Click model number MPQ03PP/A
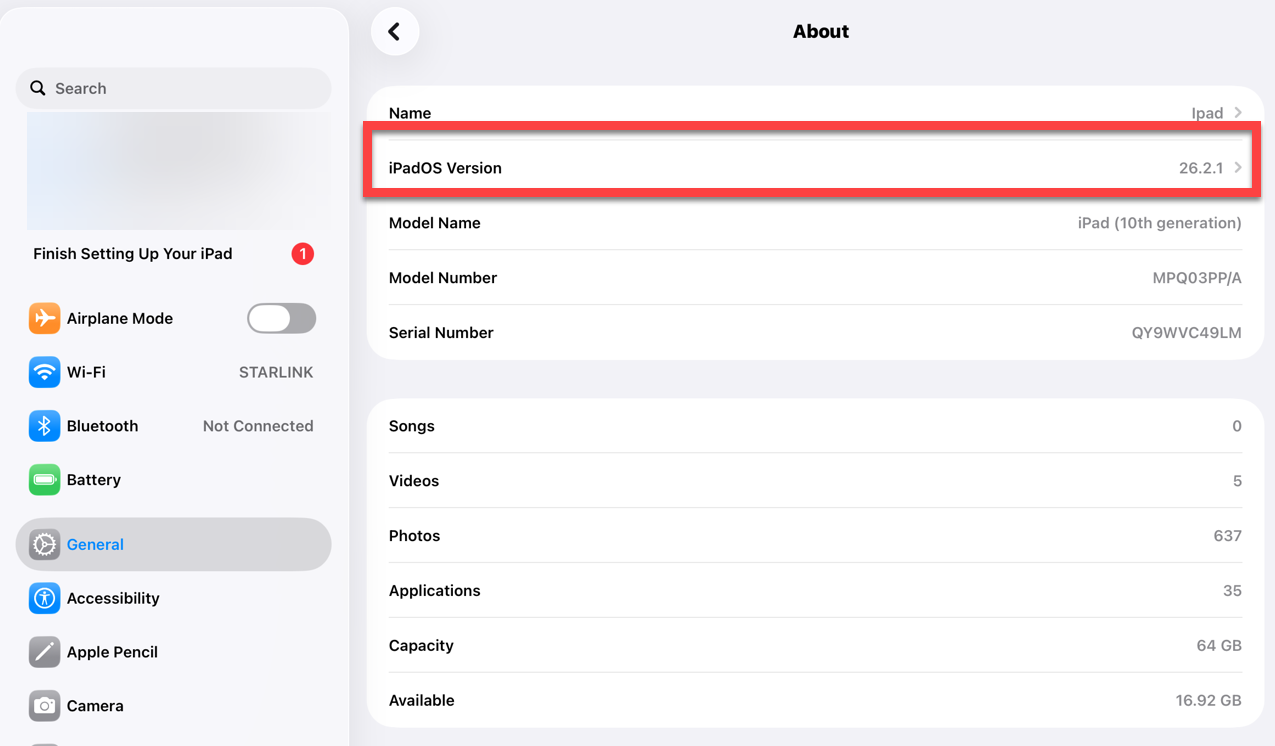 click(x=1197, y=278)
